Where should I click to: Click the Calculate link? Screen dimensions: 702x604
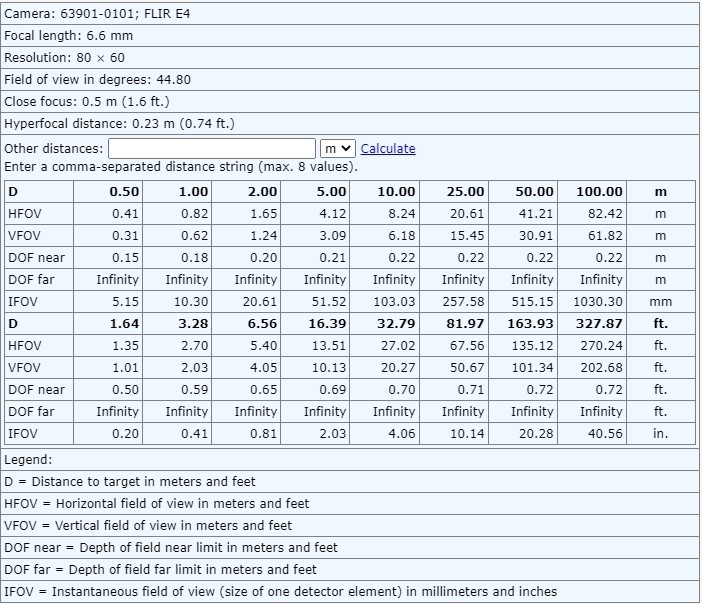[387, 148]
